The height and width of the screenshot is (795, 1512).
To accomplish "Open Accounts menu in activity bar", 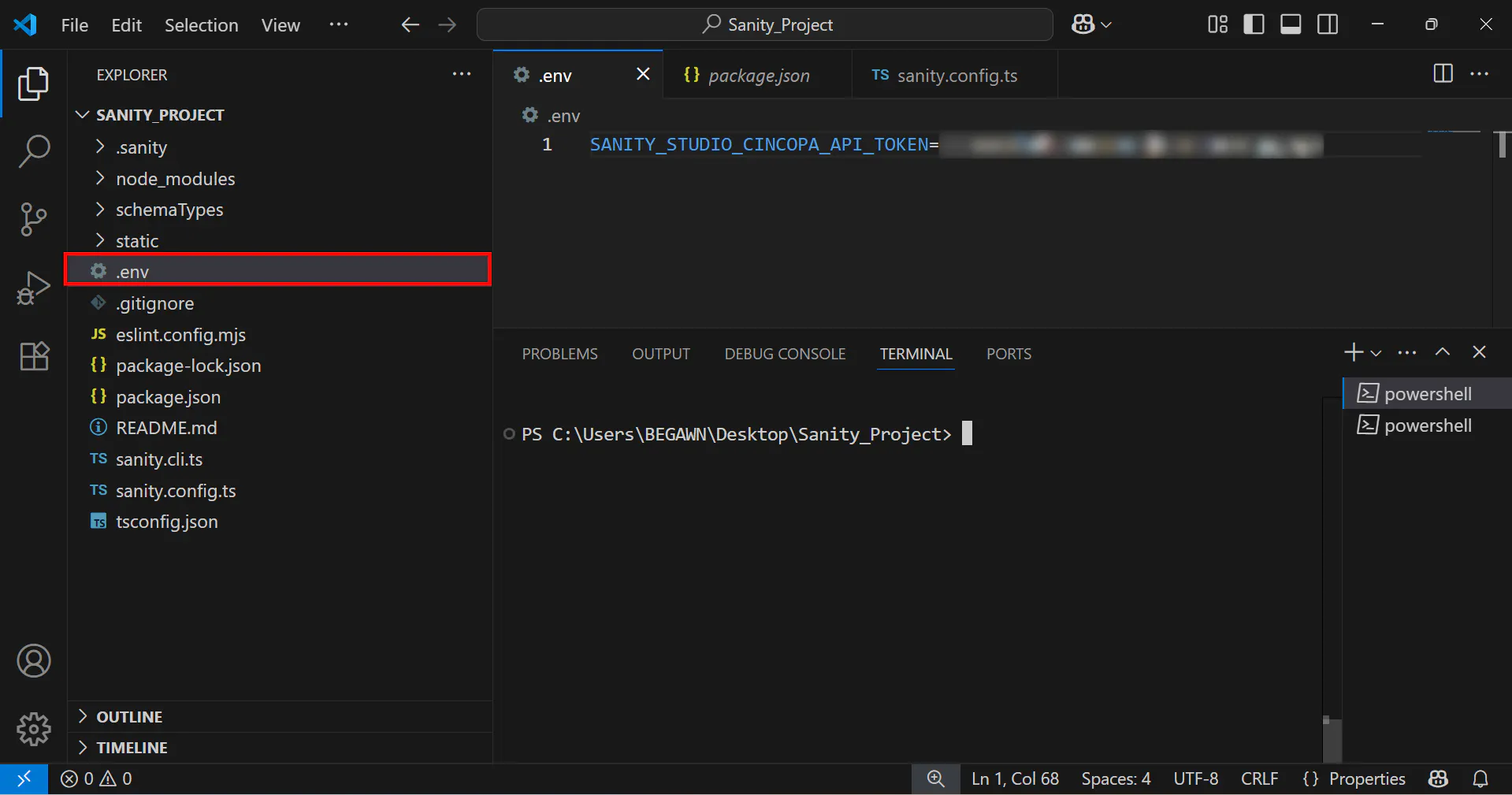I will click(33, 661).
